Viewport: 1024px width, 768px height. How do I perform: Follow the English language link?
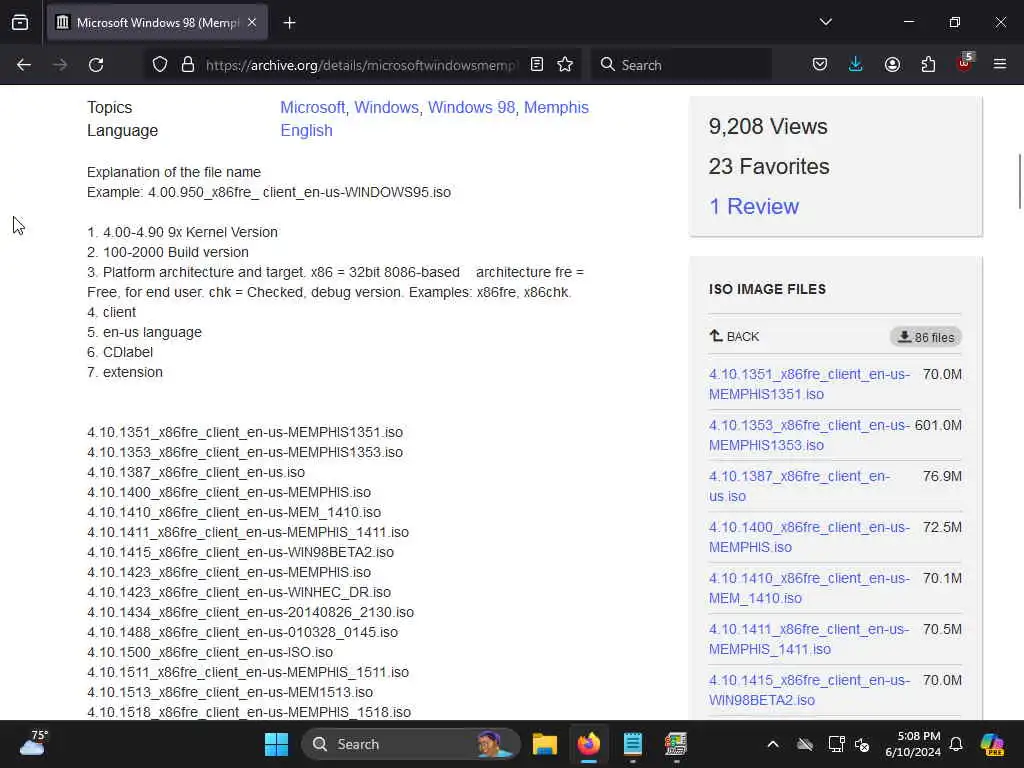point(306,131)
